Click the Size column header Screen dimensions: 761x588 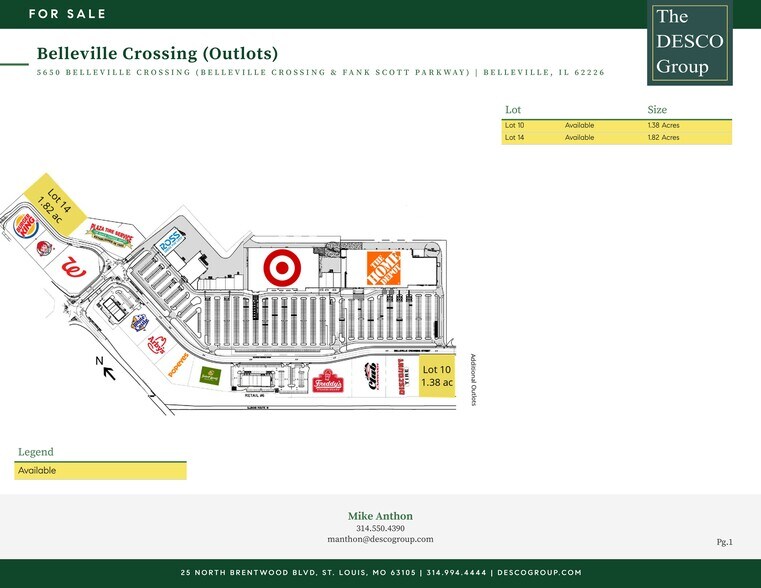[657, 110]
